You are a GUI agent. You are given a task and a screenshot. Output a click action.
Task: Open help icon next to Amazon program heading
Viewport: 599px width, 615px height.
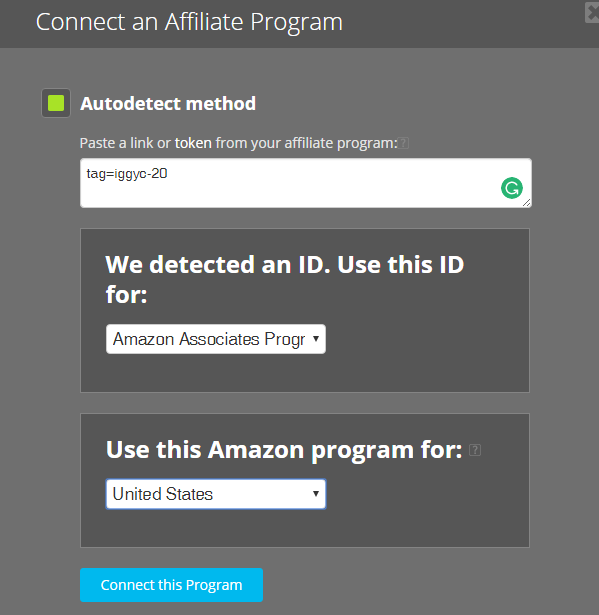[475, 450]
